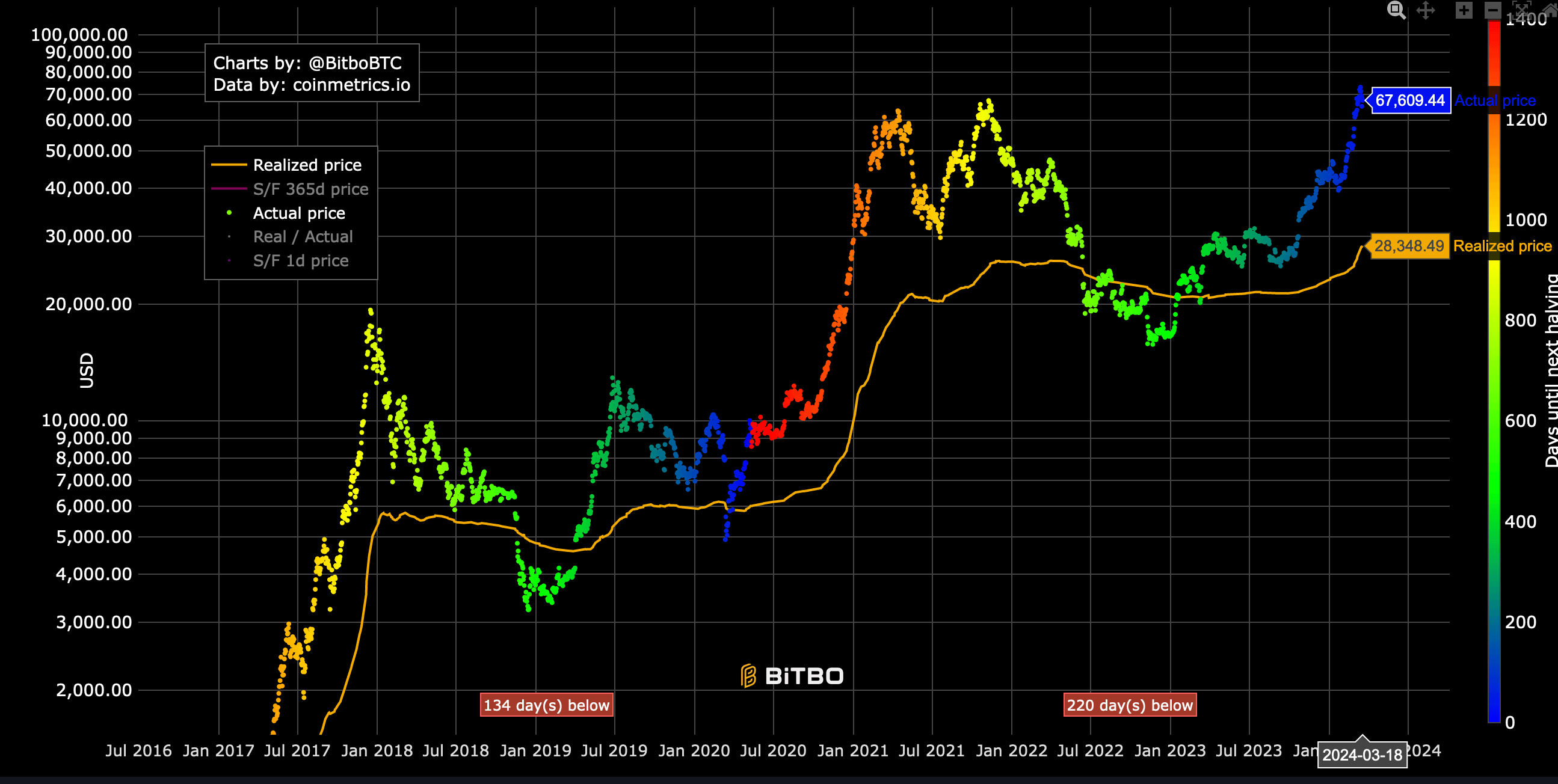Viewport: 1558px width, 784px height.
Task: Click the 67,609.44 actual price label
Action: coord(1410,100)
